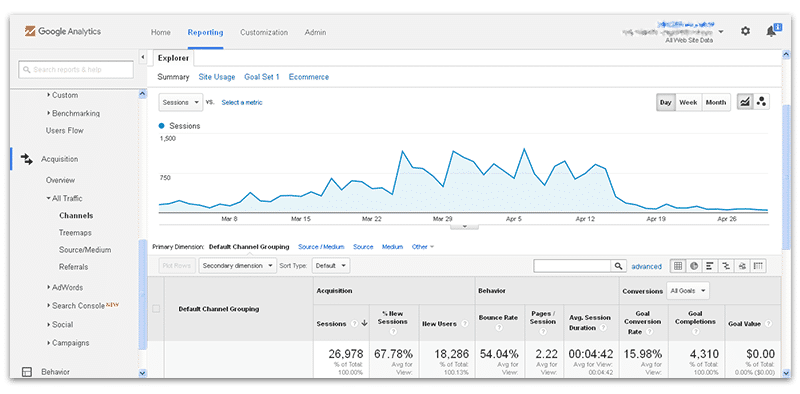Open the Secondary dimension dropdown

click(237, 265)
